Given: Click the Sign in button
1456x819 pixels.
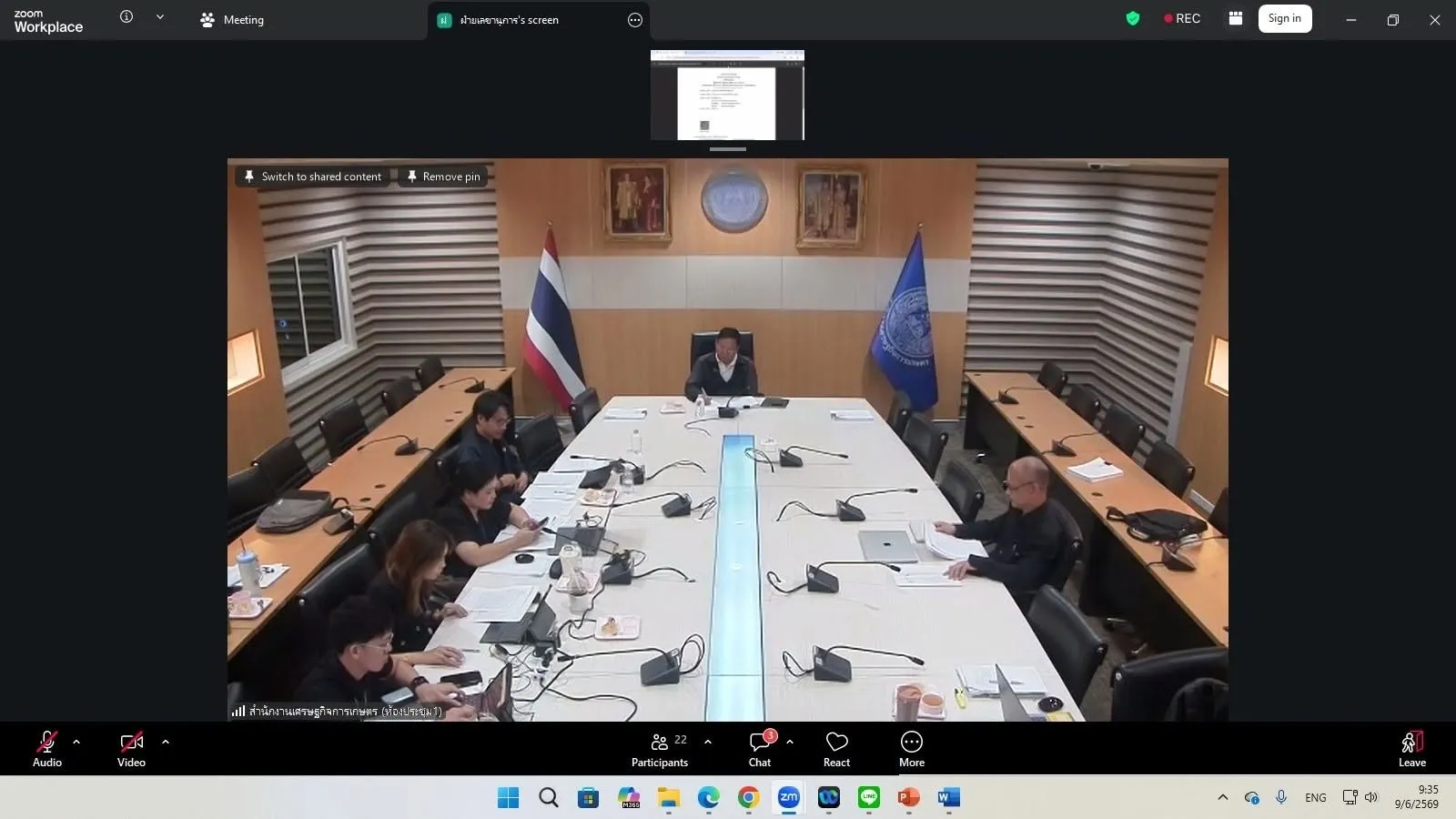Looking at the screenshot, I should click(x=1285, y=18).
